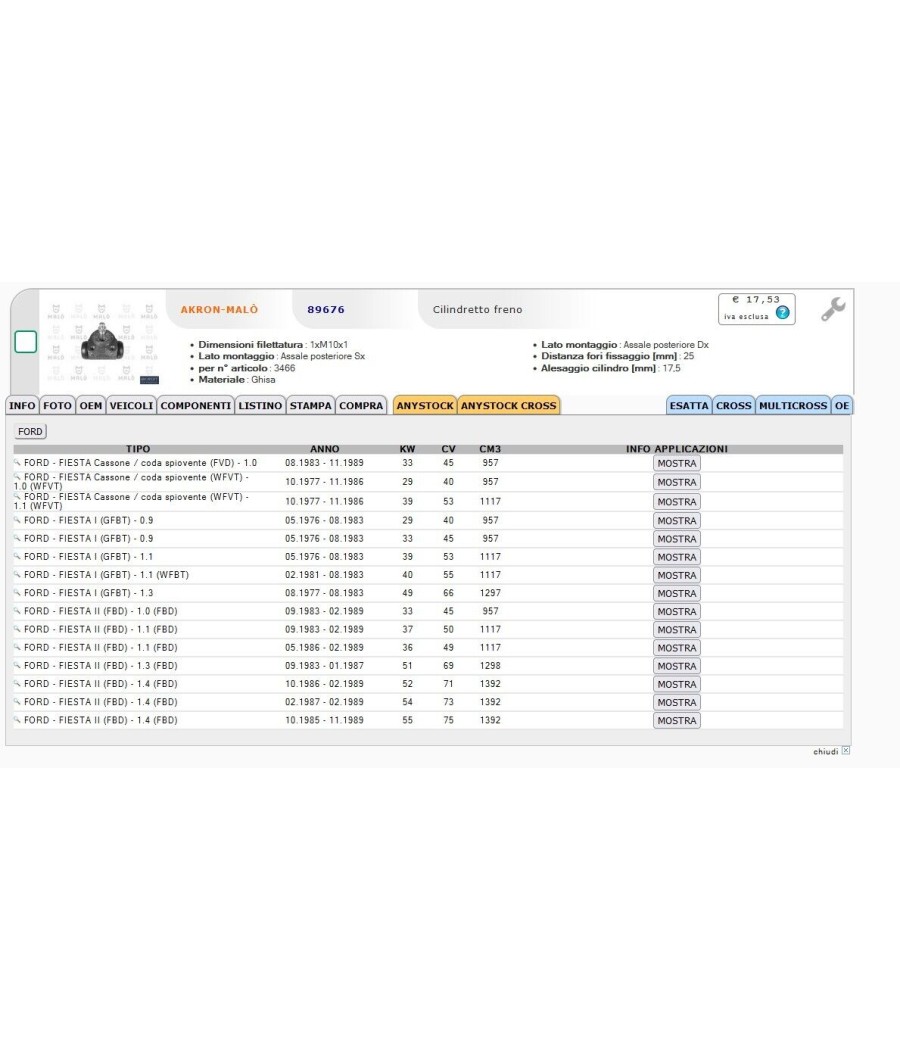Click MOSTRA for FIESTA II 1.1 36 KW
The height and width of the screenshot is (1050, 900).
(x=676, y=648)
